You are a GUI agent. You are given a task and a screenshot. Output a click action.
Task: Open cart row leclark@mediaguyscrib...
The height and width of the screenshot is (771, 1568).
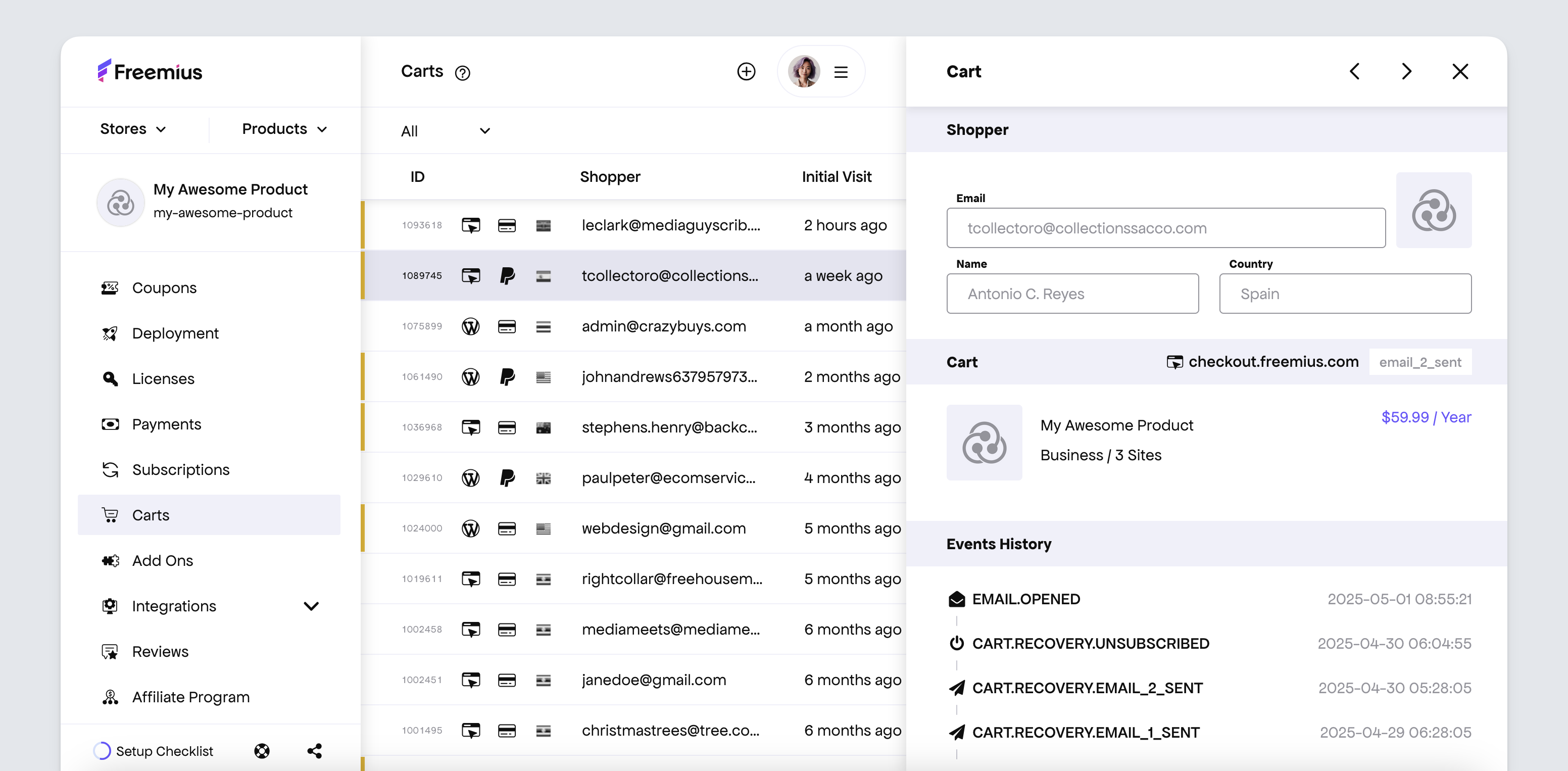[633, 225]
